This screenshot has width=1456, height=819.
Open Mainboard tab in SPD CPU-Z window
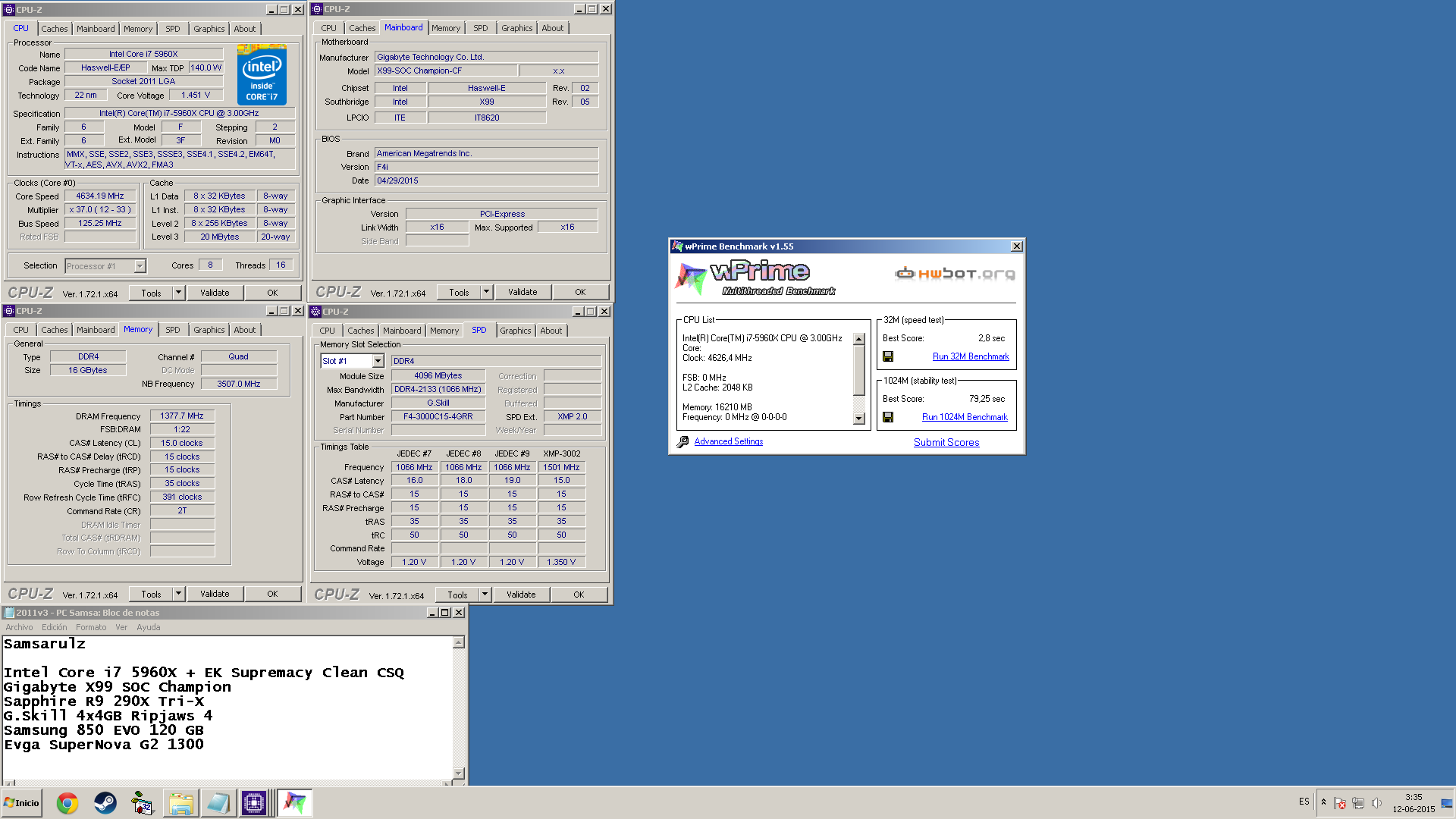click(x=402, y=331)
